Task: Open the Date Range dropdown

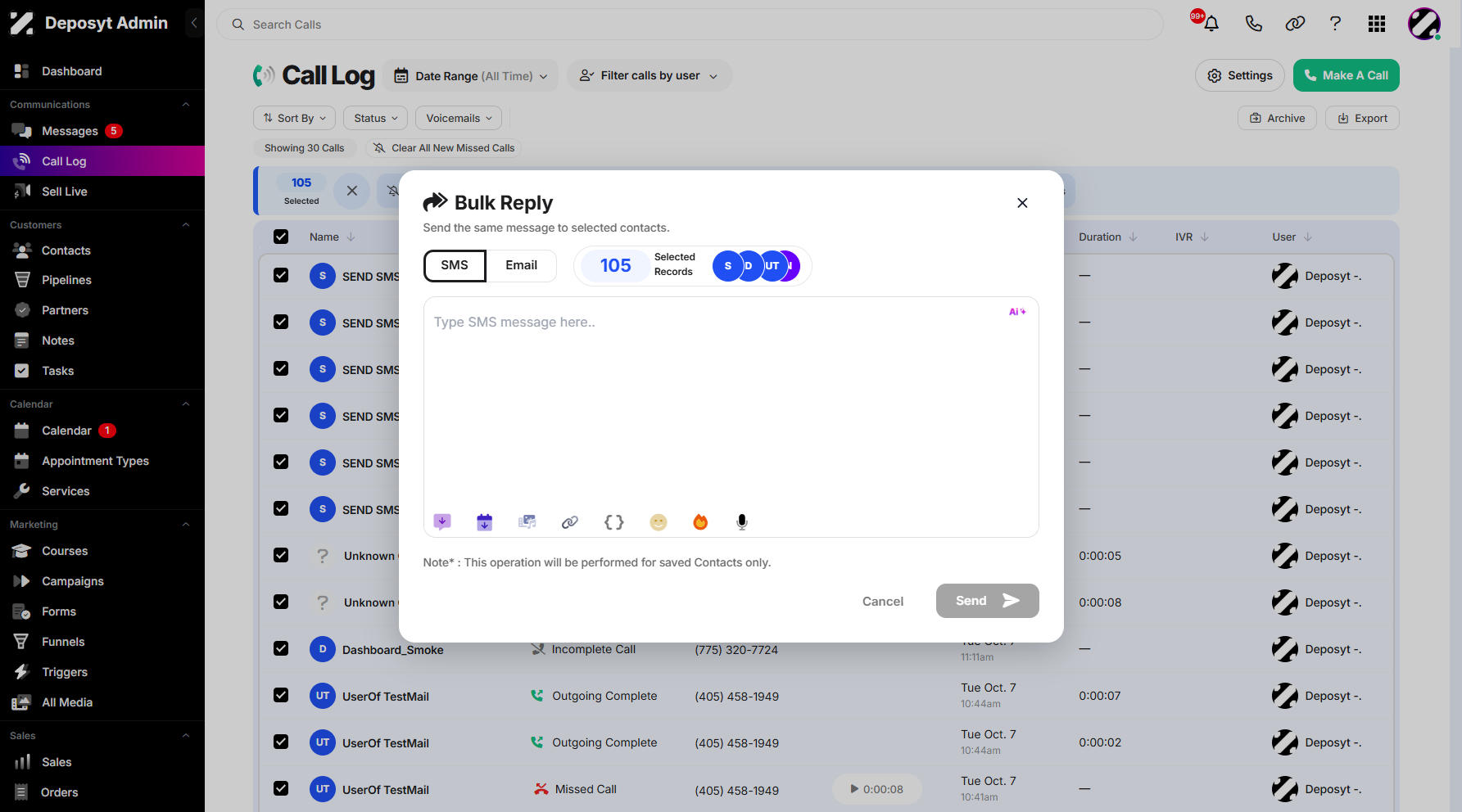Action: (471, 76)
